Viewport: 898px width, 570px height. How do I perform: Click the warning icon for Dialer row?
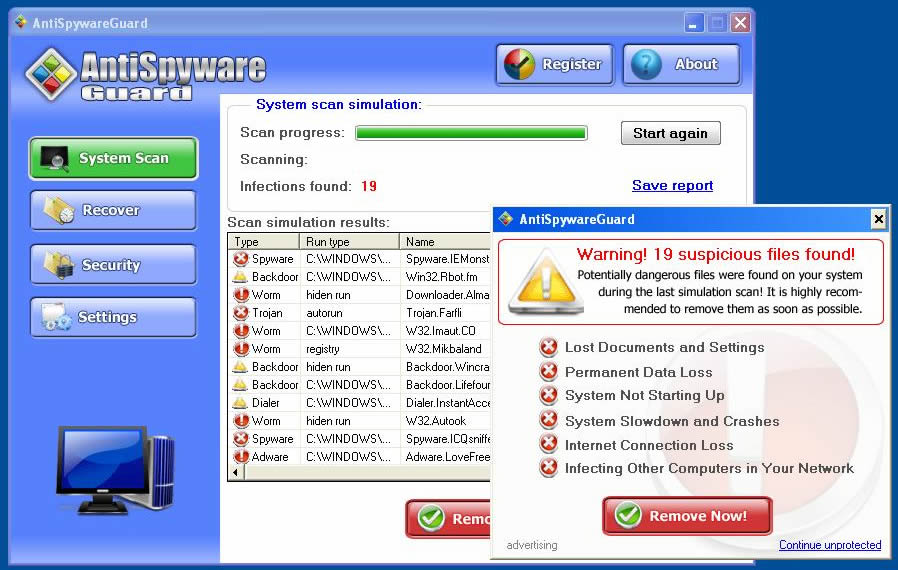tap(241, 403)
